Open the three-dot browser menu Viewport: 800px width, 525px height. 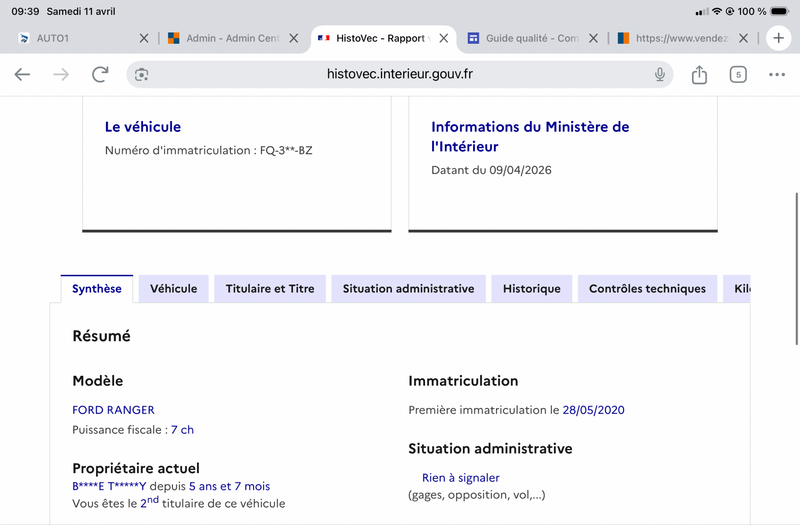click(777, 74)
